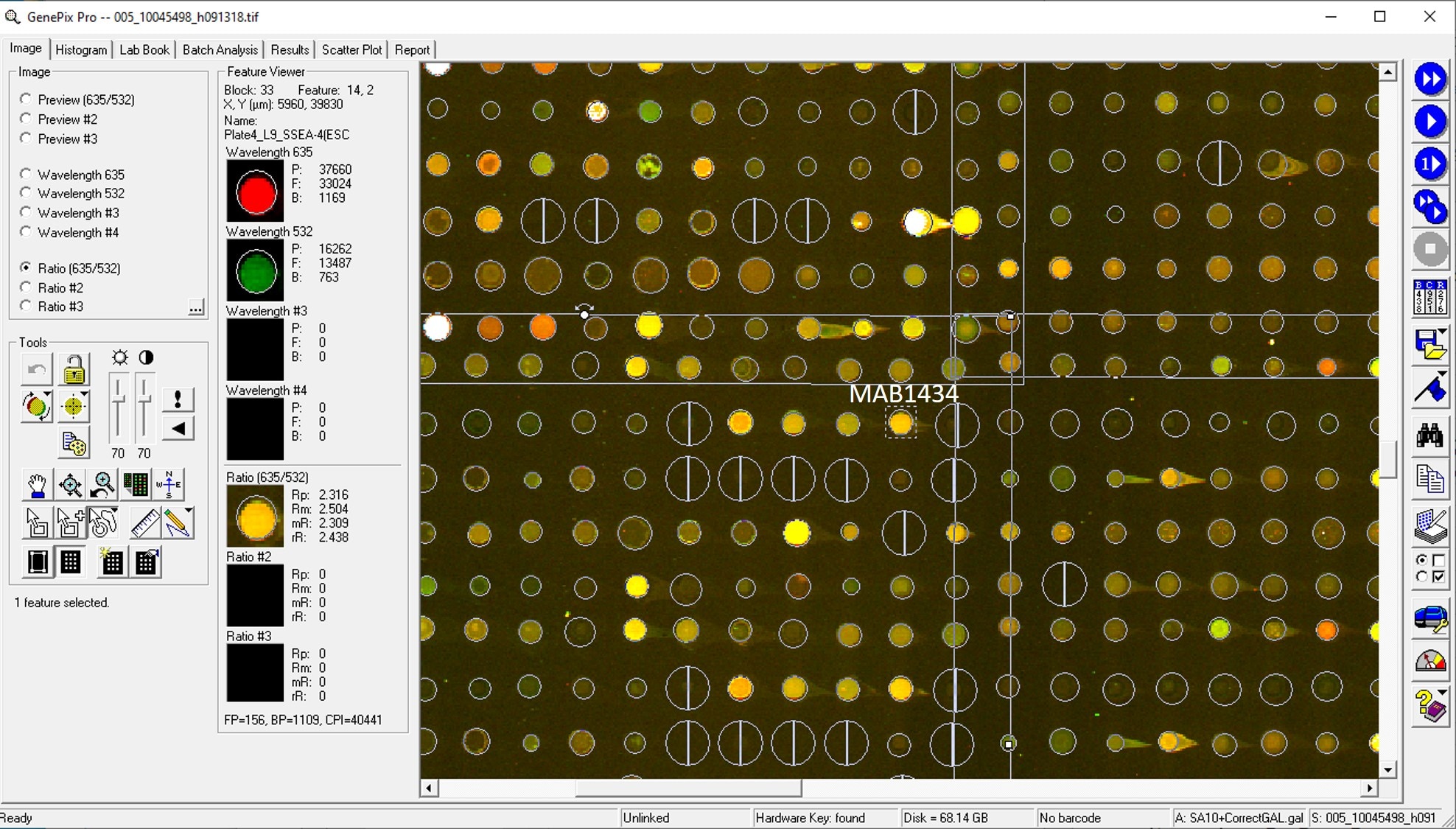Click the new blocks tool icon

pos(112,562)
